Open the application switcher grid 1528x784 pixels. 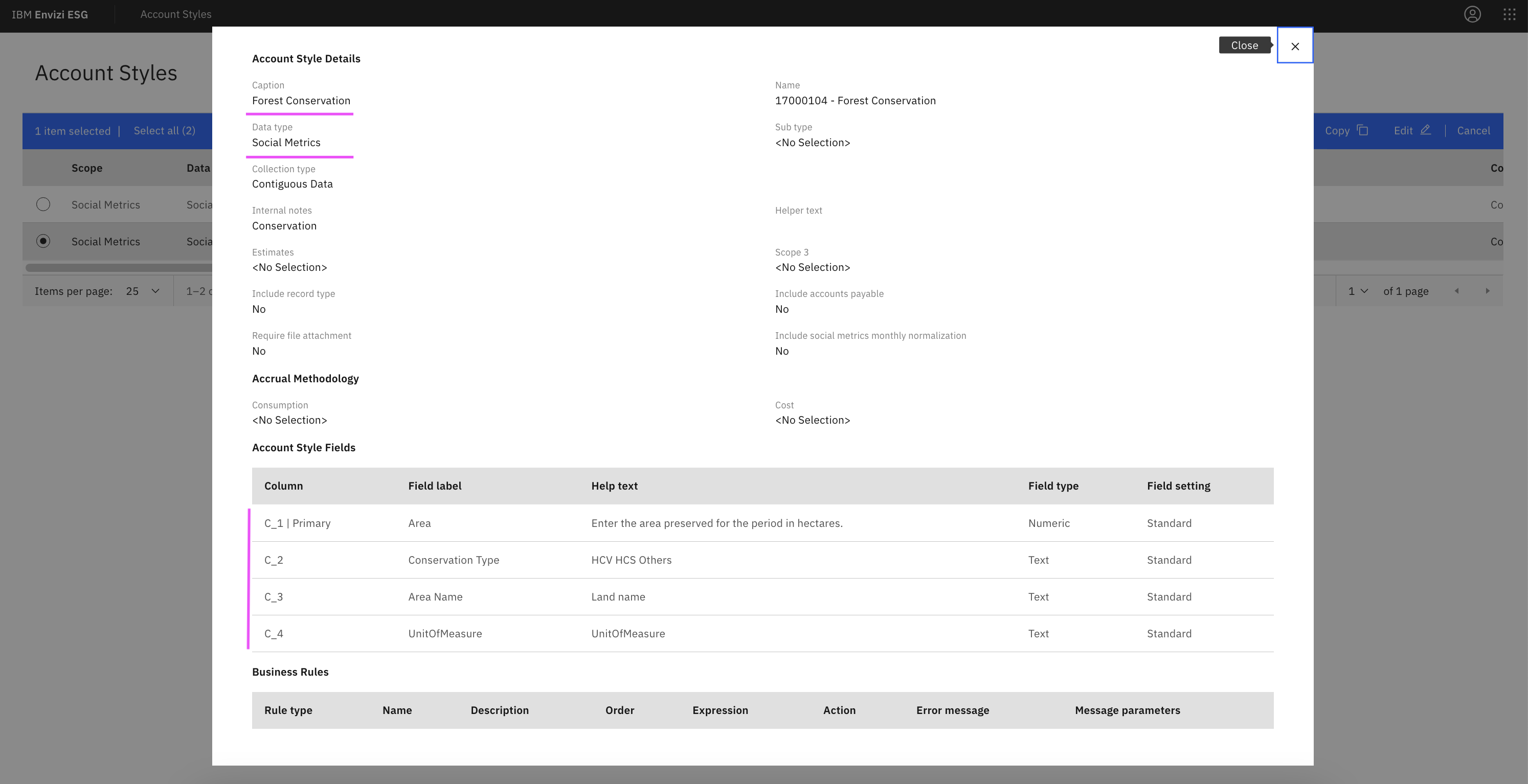[1509, 14]
